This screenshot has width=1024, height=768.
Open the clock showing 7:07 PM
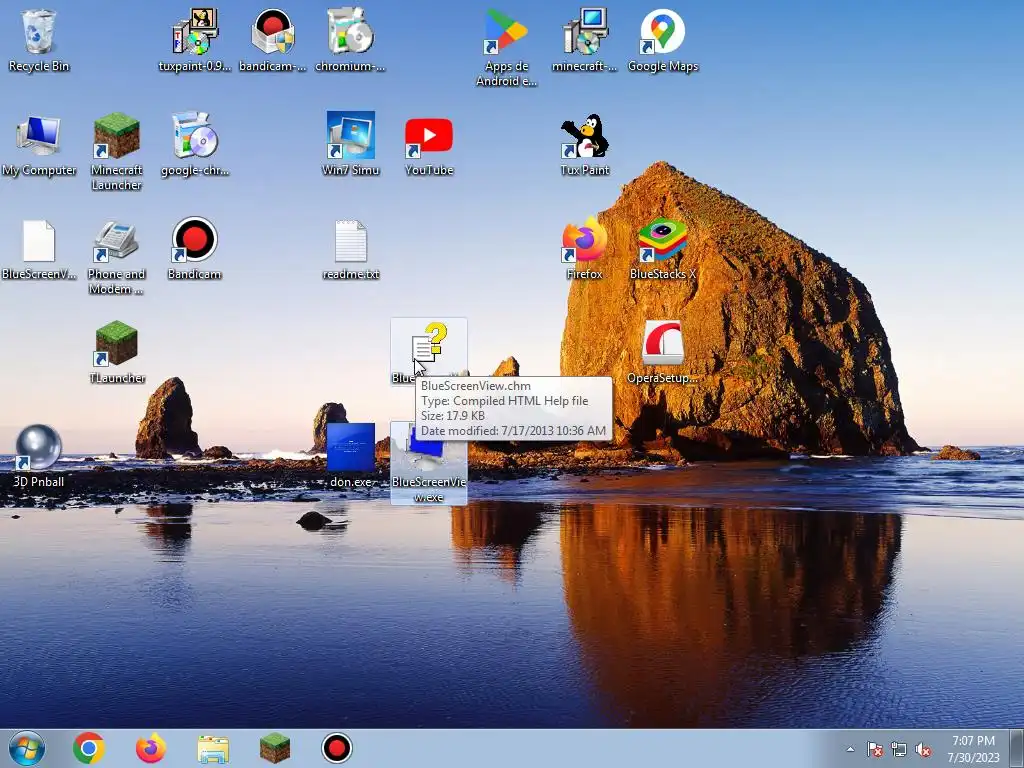973,749
